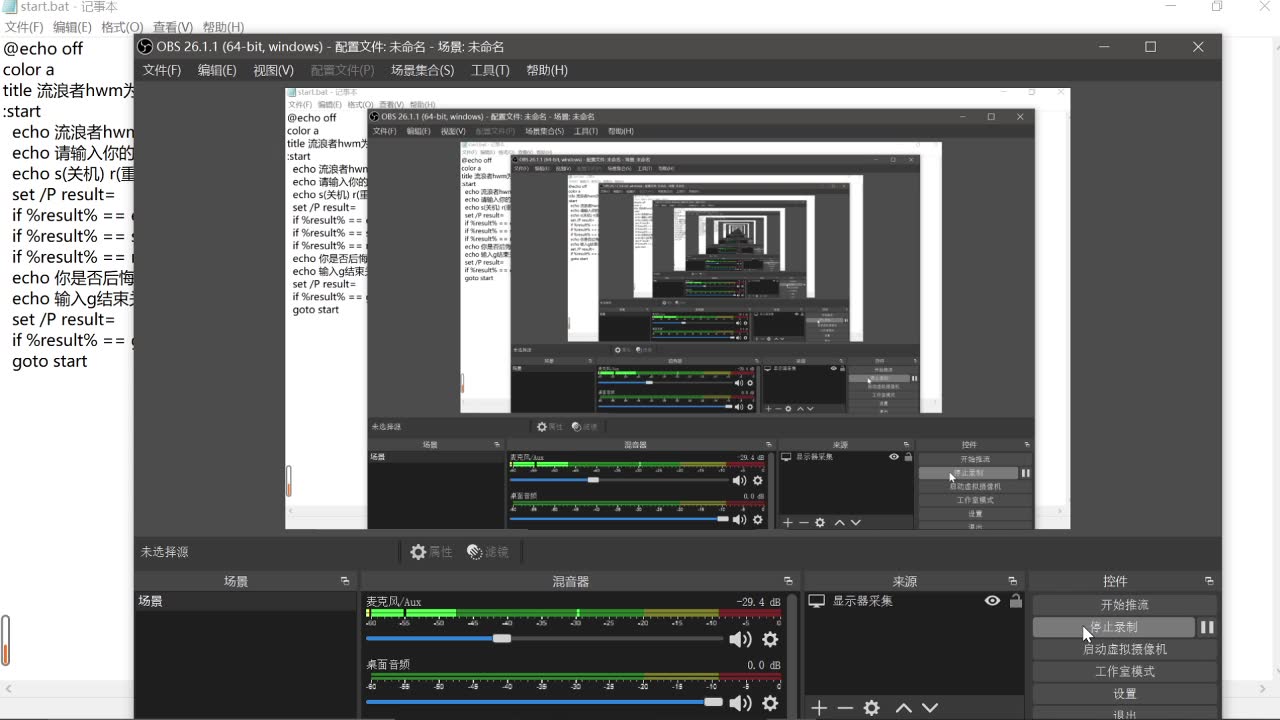
Task: Click the 0.0 dB level value
Action: pyautogui.click(x=764, y=665)
